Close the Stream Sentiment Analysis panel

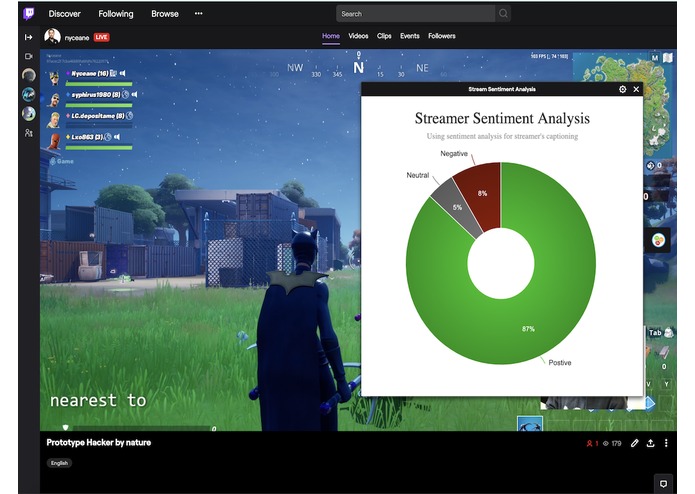coord(636,89)
